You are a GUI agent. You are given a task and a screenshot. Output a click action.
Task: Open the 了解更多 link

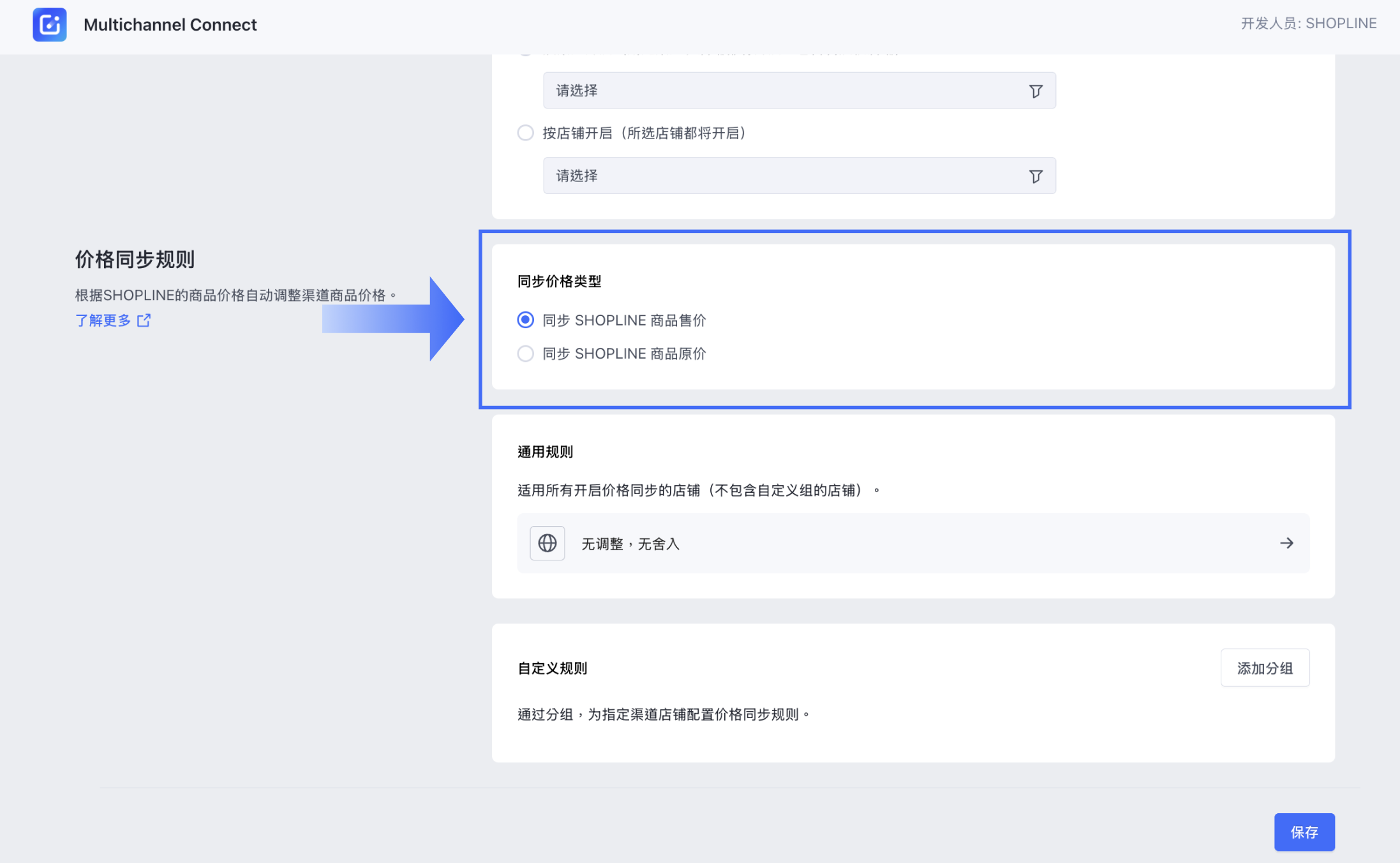tap(103, 320)
